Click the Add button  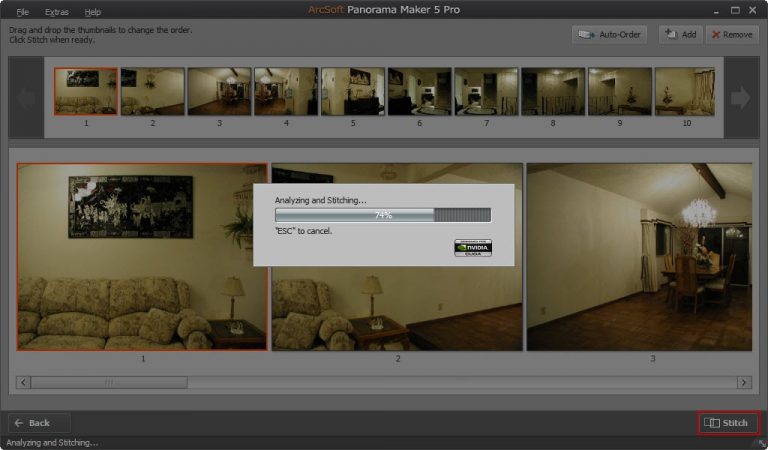[x=680, y=35]
